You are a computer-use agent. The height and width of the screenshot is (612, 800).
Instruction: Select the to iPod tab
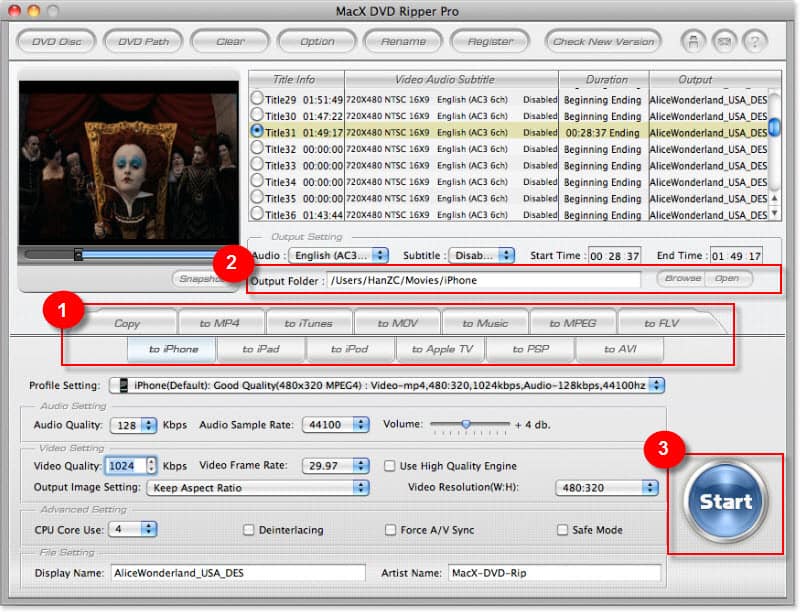[x=349, y=349]
